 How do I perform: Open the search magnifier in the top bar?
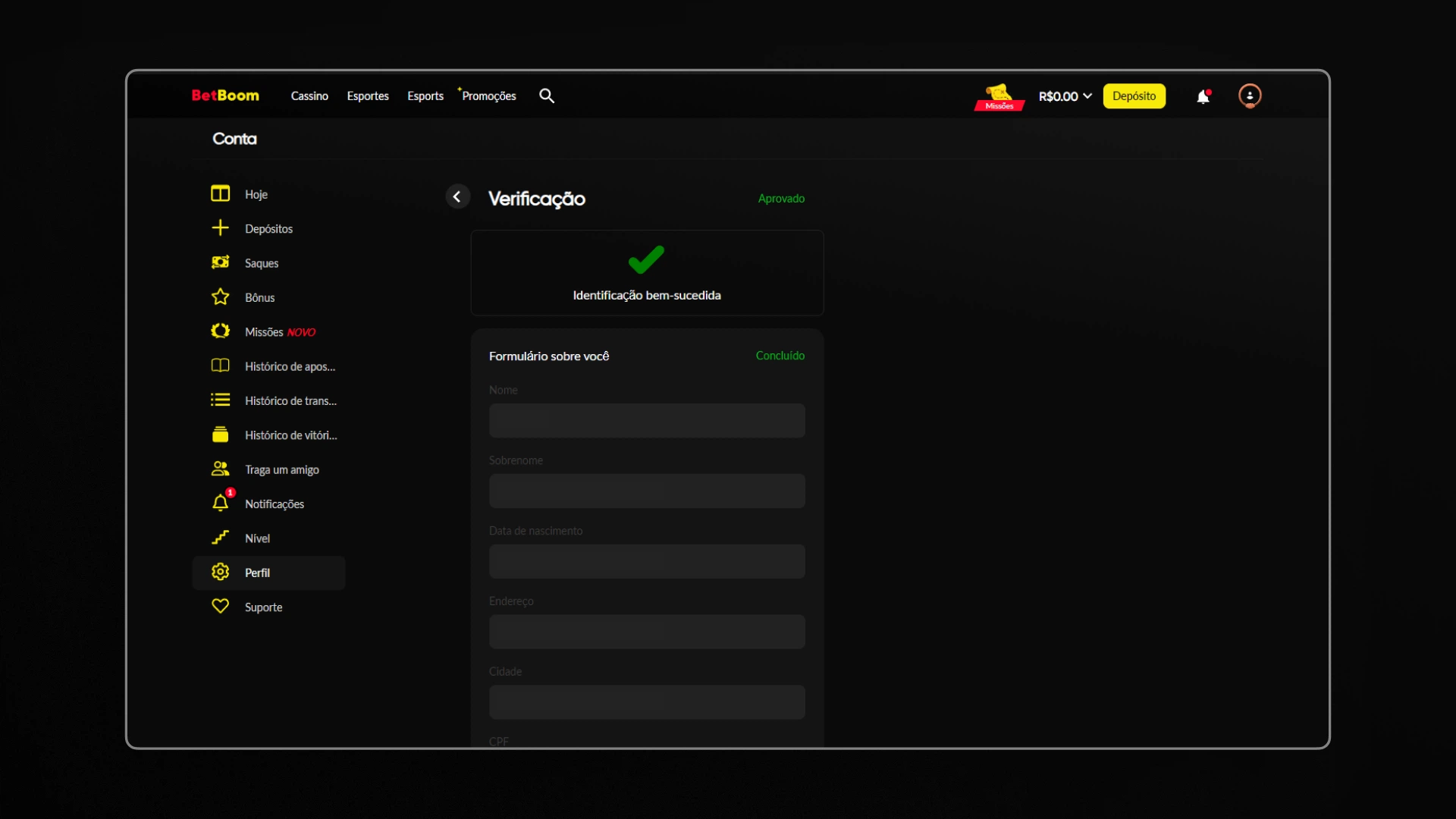click(547, 96)
